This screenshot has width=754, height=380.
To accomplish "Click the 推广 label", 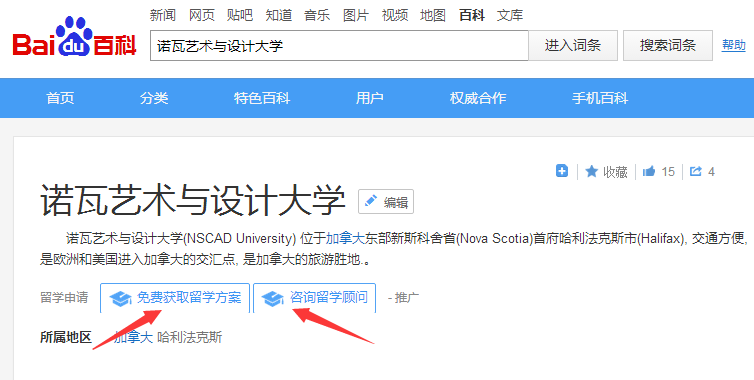I will (x=406, y=298).
